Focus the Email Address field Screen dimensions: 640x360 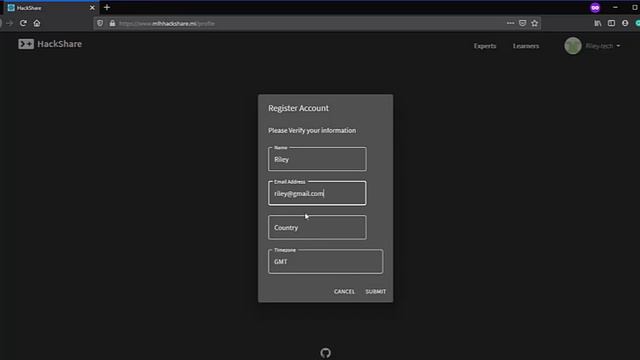(x=317, y=193)
